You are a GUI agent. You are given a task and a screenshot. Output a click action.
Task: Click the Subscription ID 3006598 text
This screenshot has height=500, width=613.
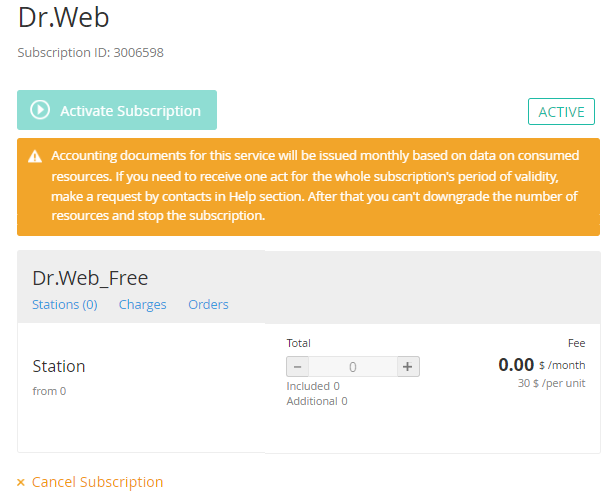pyautogui.click(x=90, y=52)
